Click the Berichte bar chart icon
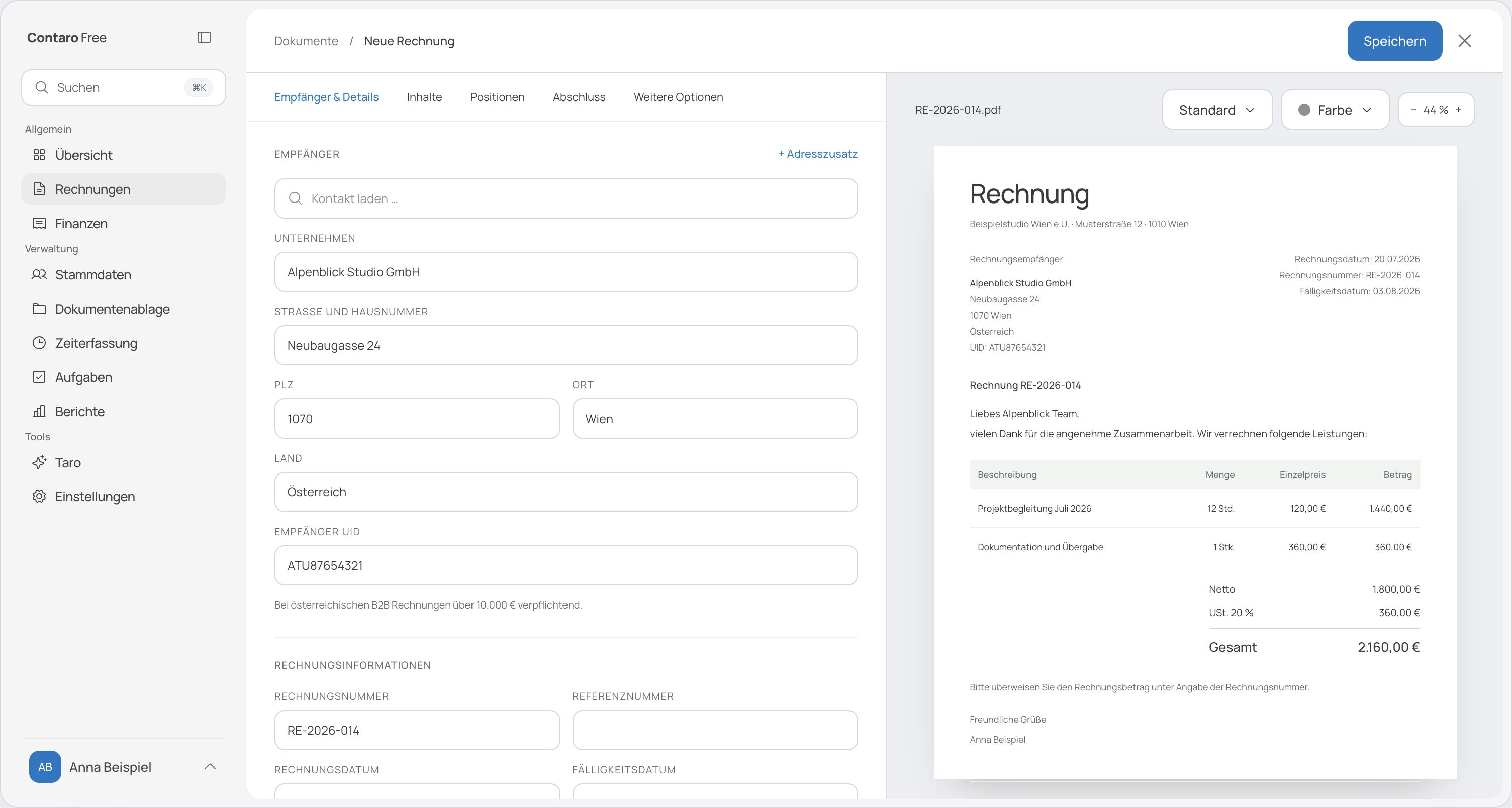1512x808 pixels. 39,411
